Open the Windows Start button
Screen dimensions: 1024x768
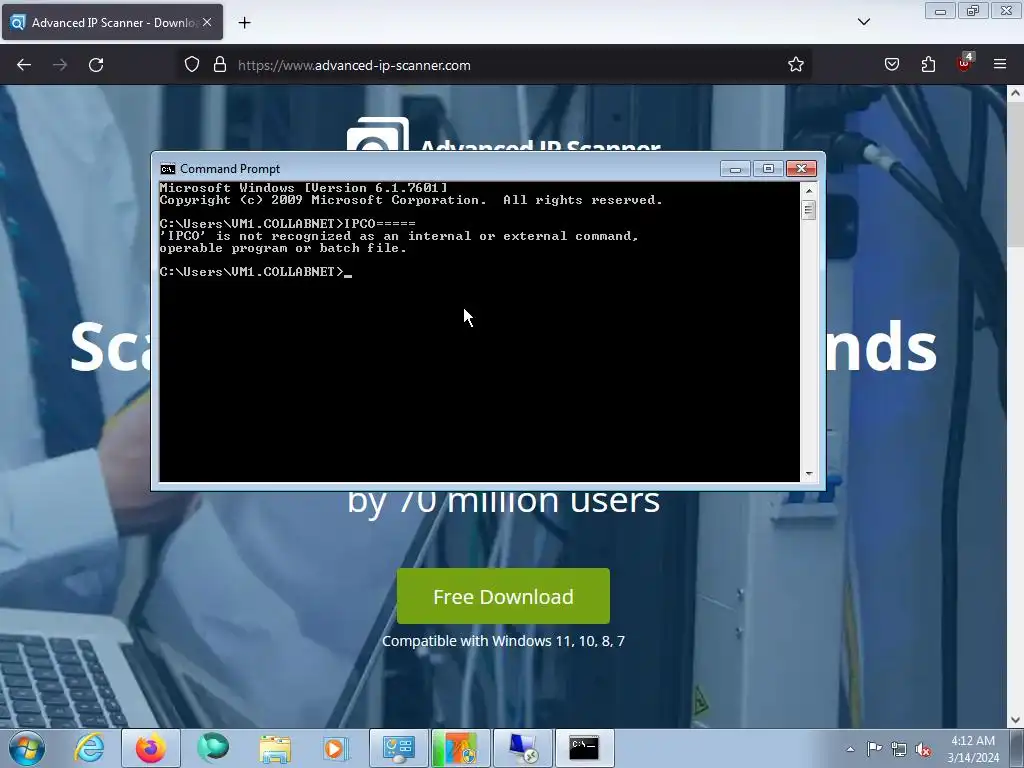tap(27, 748)
